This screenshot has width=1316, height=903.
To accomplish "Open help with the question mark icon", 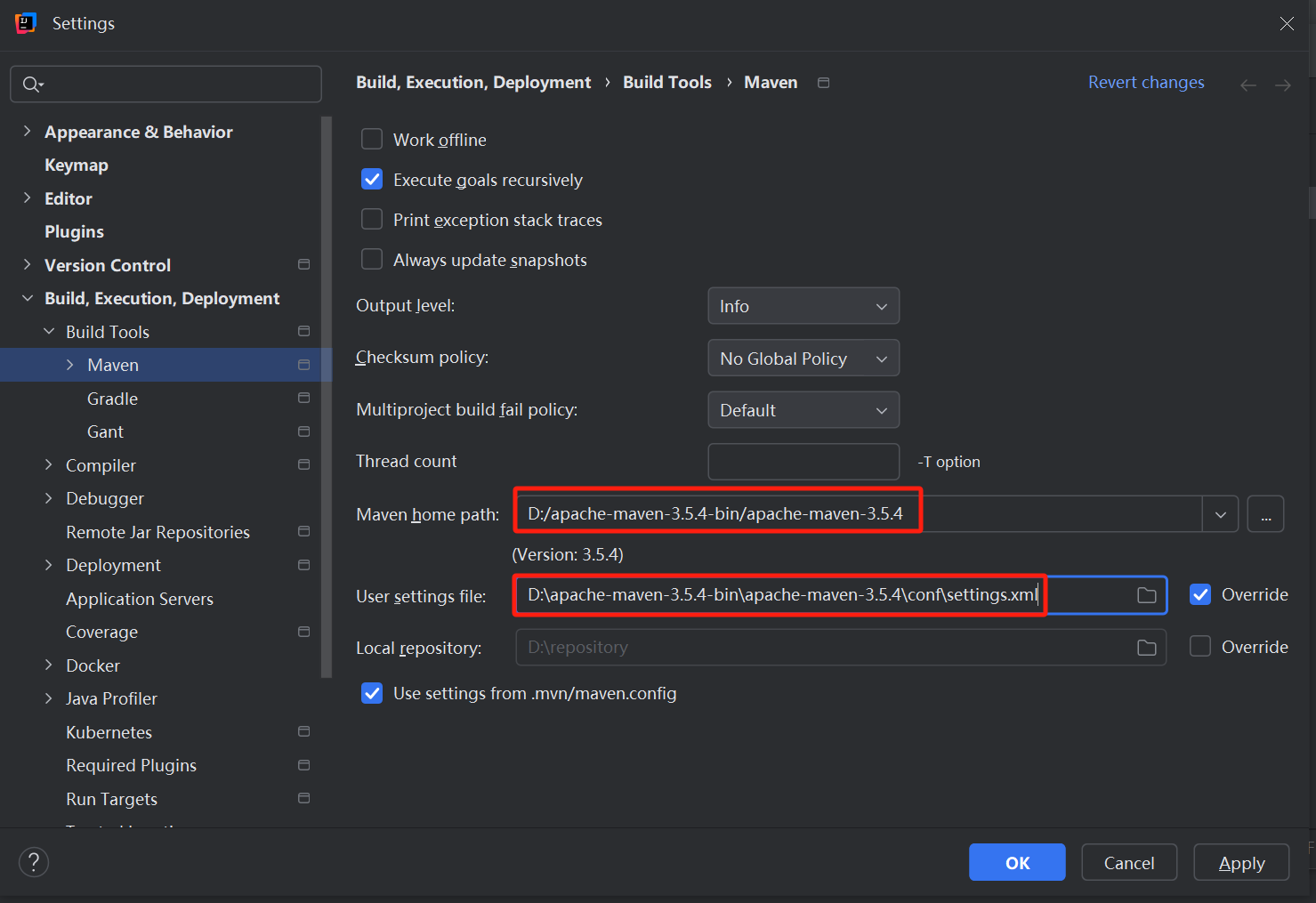I will pyautogui.click(x=34, y=862).
